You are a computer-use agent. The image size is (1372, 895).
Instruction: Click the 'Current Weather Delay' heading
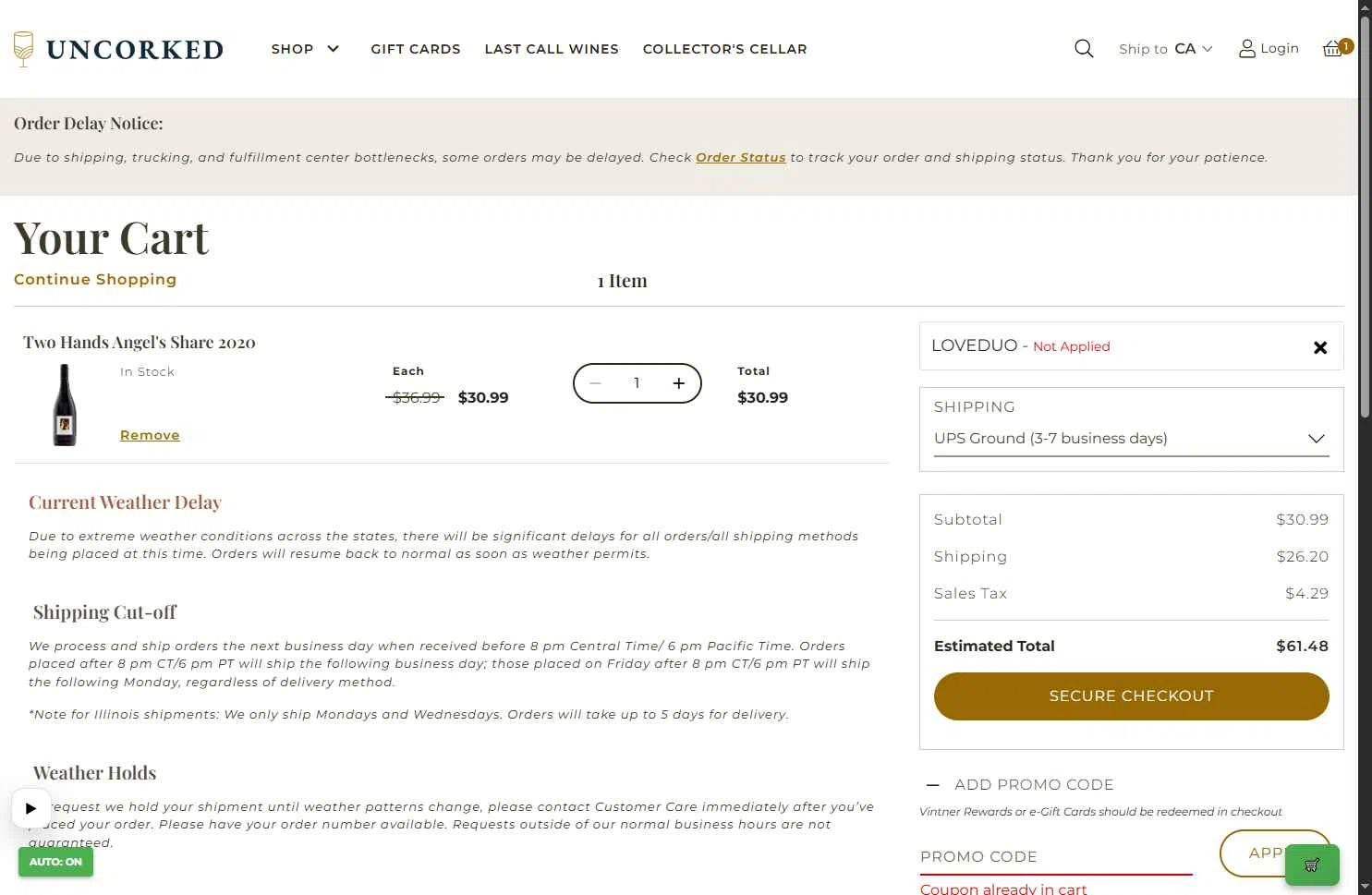(x=125, y=502)
